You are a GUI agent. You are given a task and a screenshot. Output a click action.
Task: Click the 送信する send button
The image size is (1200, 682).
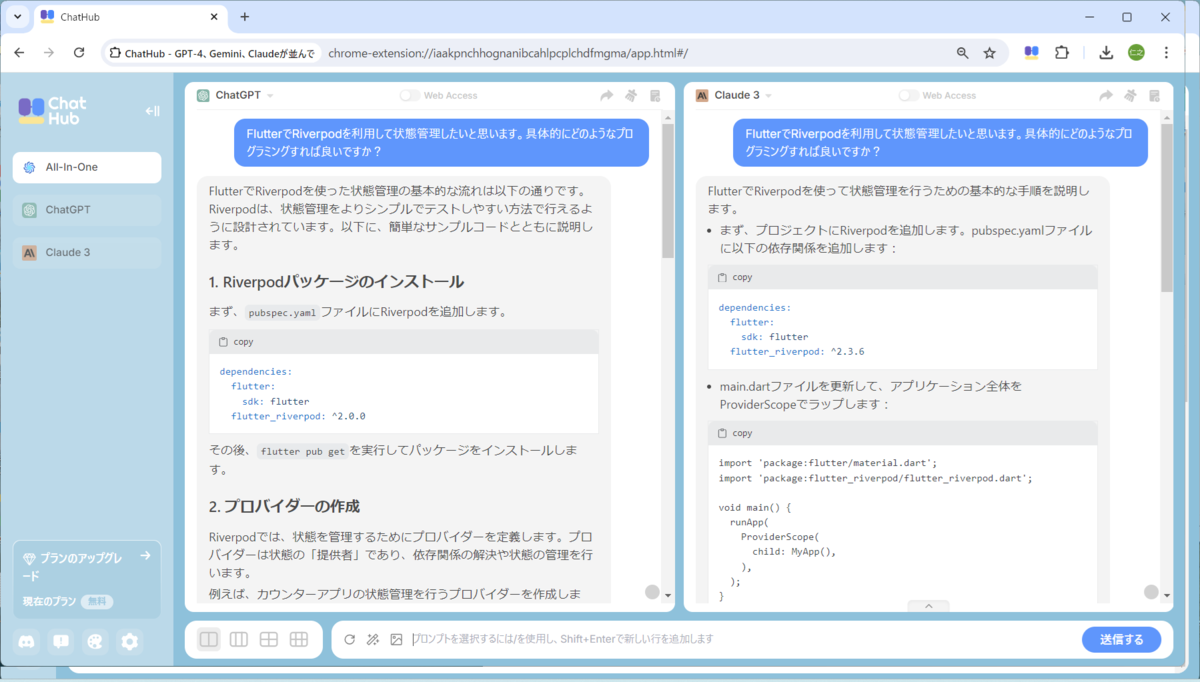pos(1121,639)
